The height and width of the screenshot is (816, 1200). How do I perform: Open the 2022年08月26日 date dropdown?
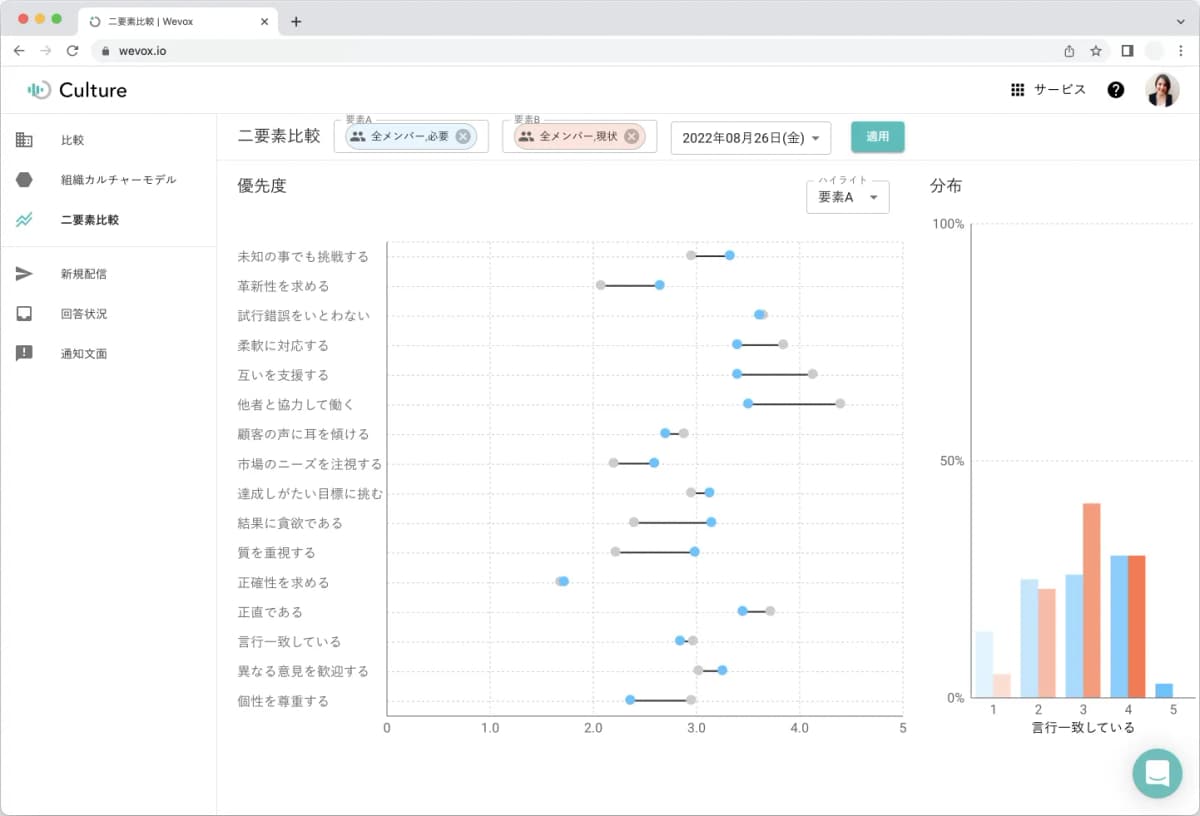(750, 138)
